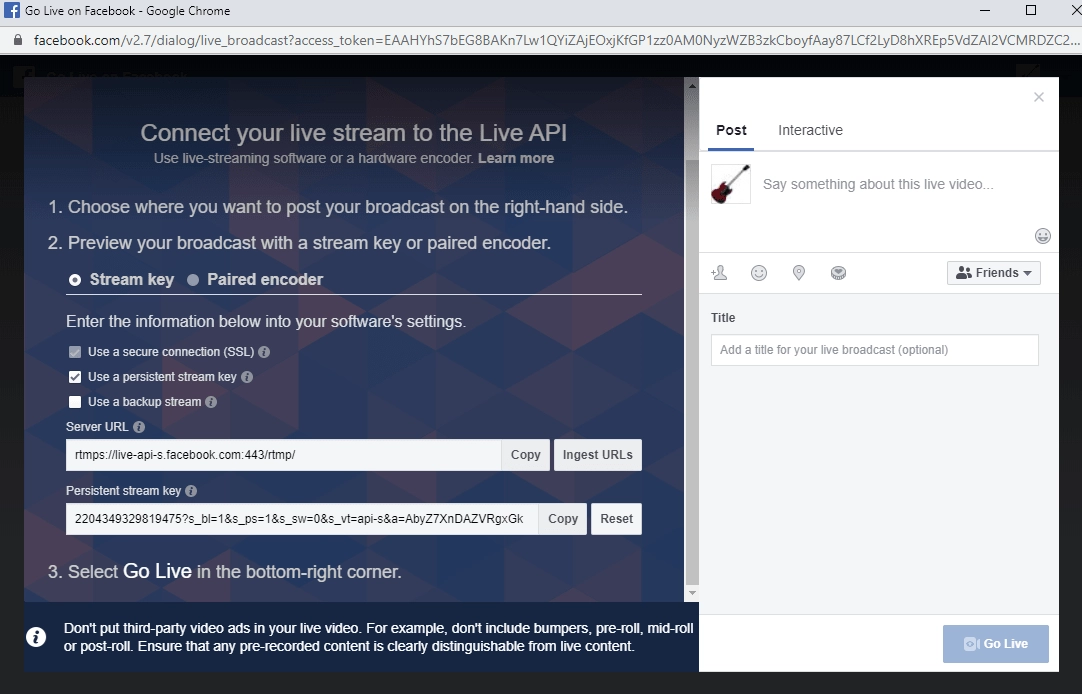Copy the persistent stream key

pyautogui.click(x=562, y=519)
